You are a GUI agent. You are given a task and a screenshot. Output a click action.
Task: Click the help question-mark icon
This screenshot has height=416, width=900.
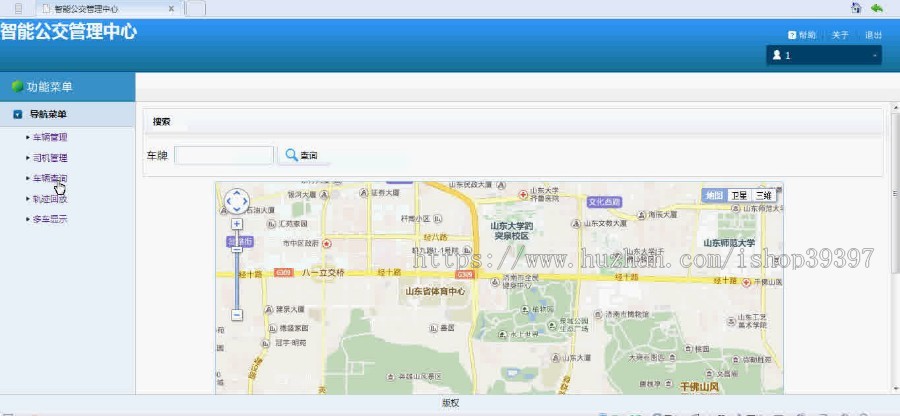tap(792, 35)
